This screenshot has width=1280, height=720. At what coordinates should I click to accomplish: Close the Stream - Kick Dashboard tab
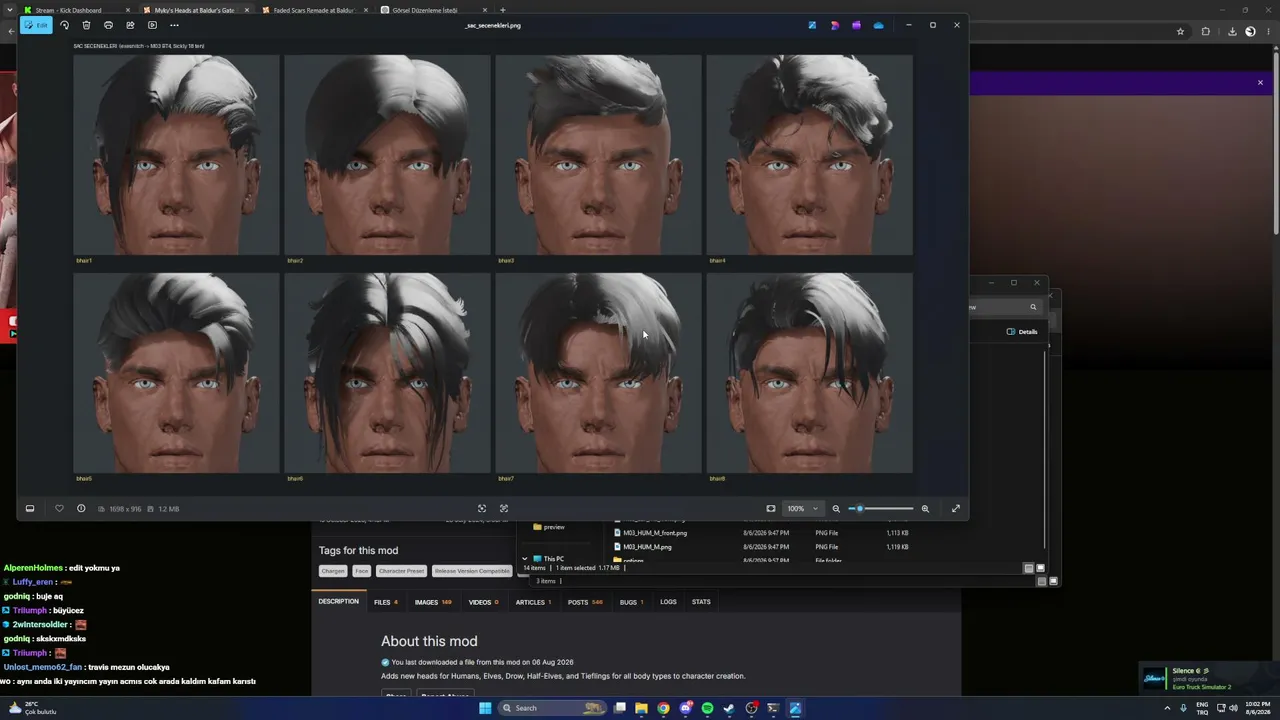[128, 10]
